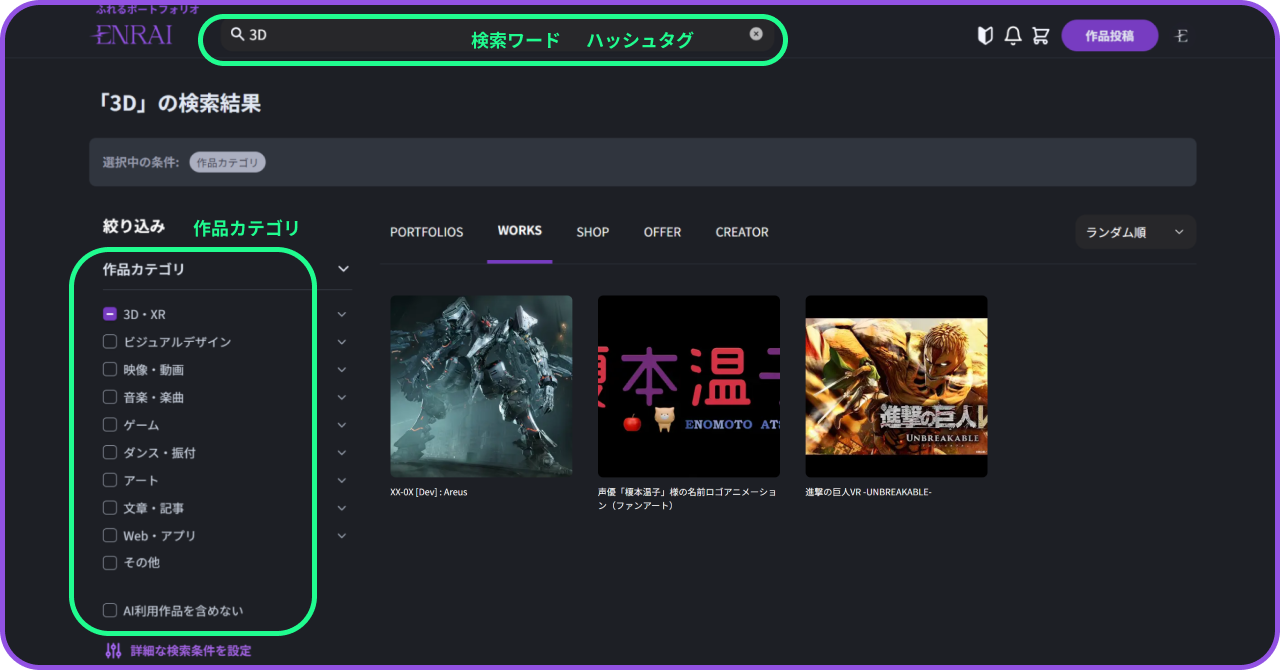Open the ランダム順 sort dropdown
The width and height of the screenshot is (1280, 670).
pyautogui.click(x=1135, y=232)
